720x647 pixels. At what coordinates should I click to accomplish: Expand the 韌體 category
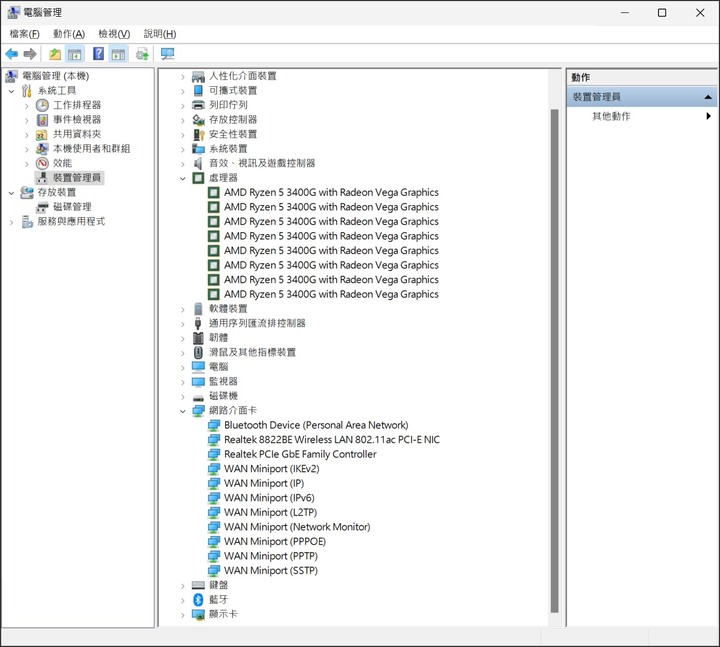tap(183, 338)
